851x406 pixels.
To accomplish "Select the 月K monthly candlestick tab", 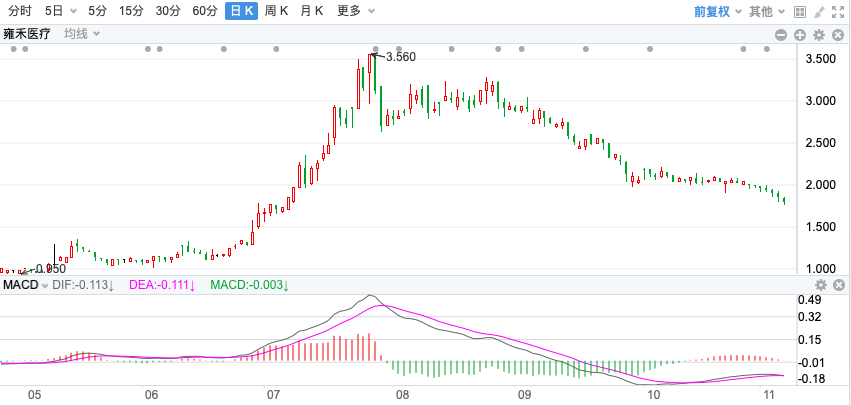I will [312, 12].
